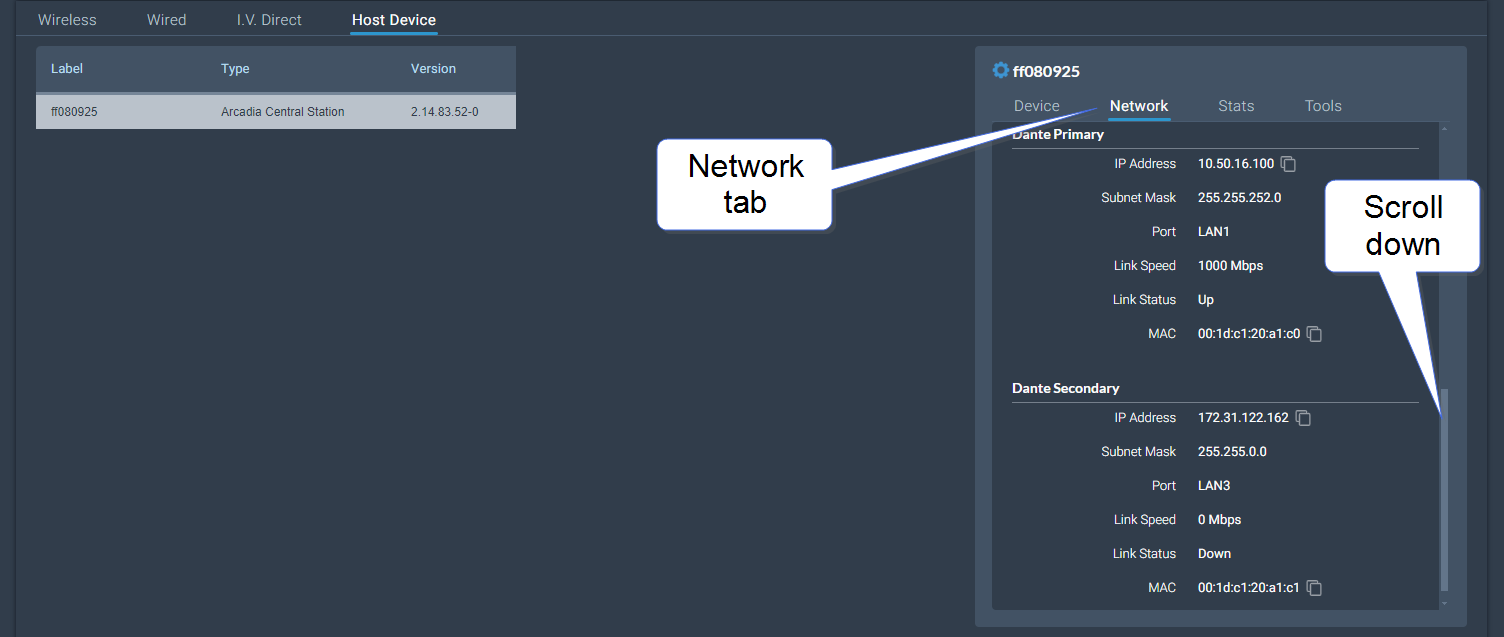1504x637 pixels.
Task: Click the Version column header
Action: tap(433, 69)
